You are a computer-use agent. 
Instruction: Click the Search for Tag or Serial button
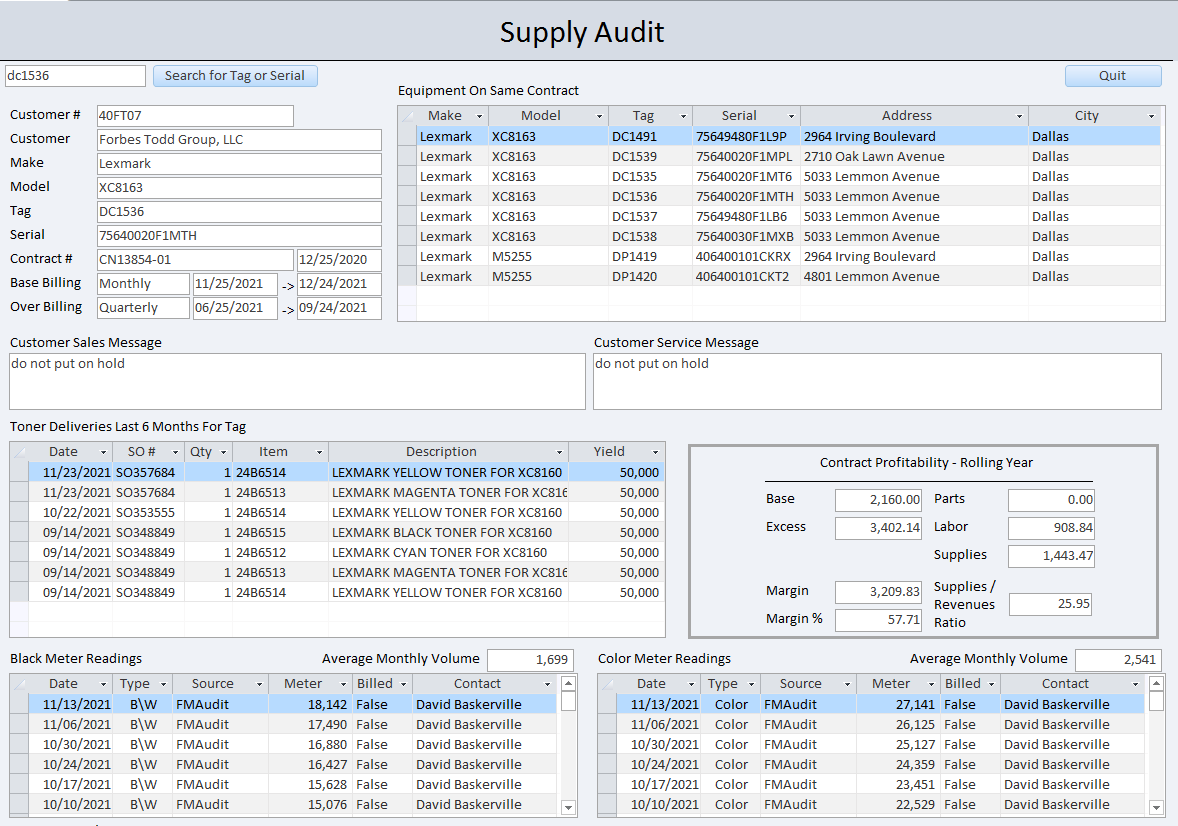[235, 76]
